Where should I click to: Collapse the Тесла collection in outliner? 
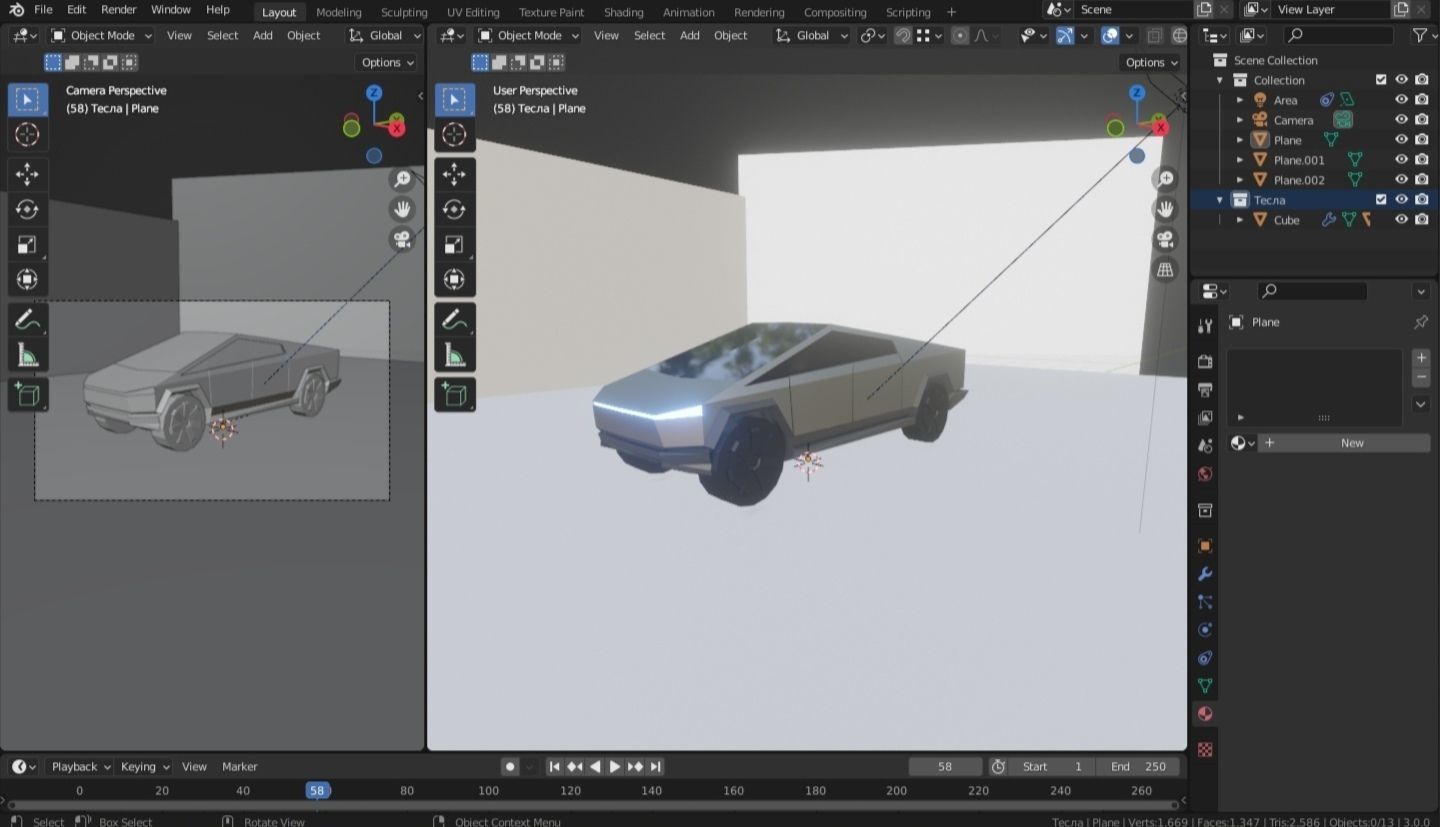pos(1220,200)
